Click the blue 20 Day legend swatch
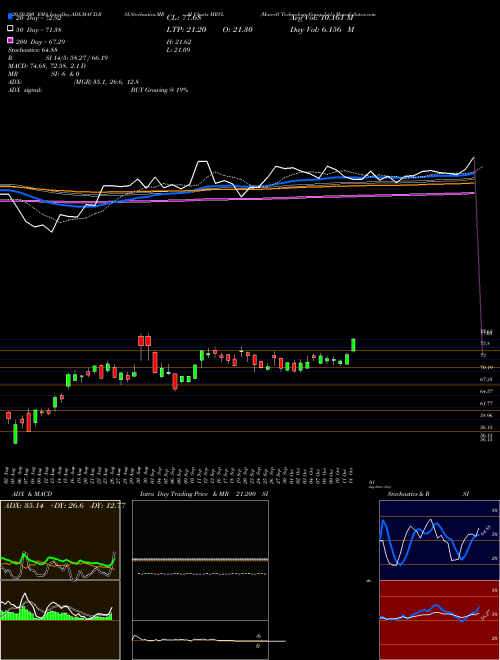Screen dimensions: 500x660 pyautogui.click(x=10, y=17)
